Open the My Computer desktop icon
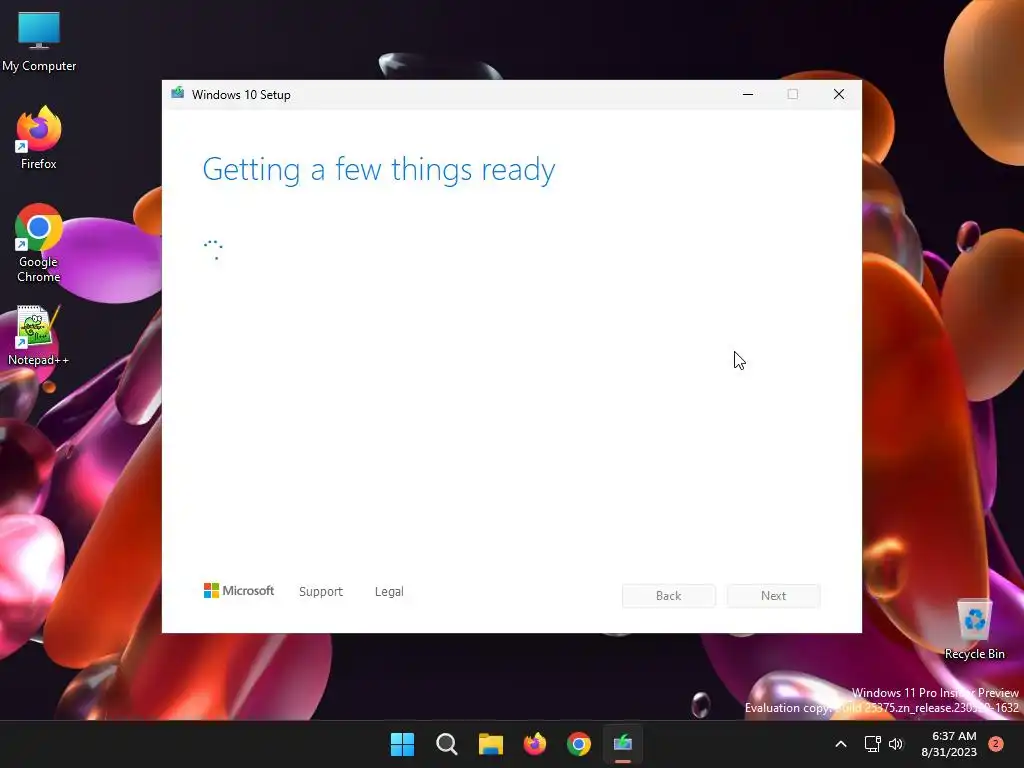 coord(39,42)
